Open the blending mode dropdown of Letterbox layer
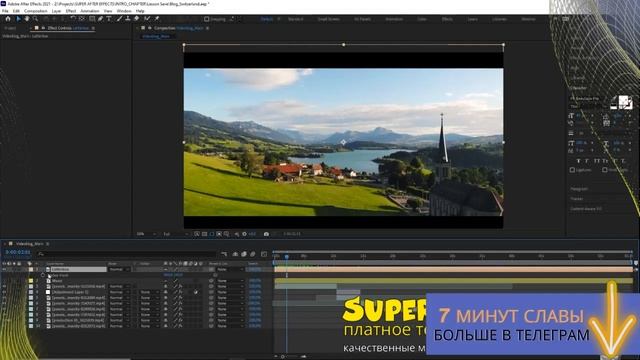 119,269
